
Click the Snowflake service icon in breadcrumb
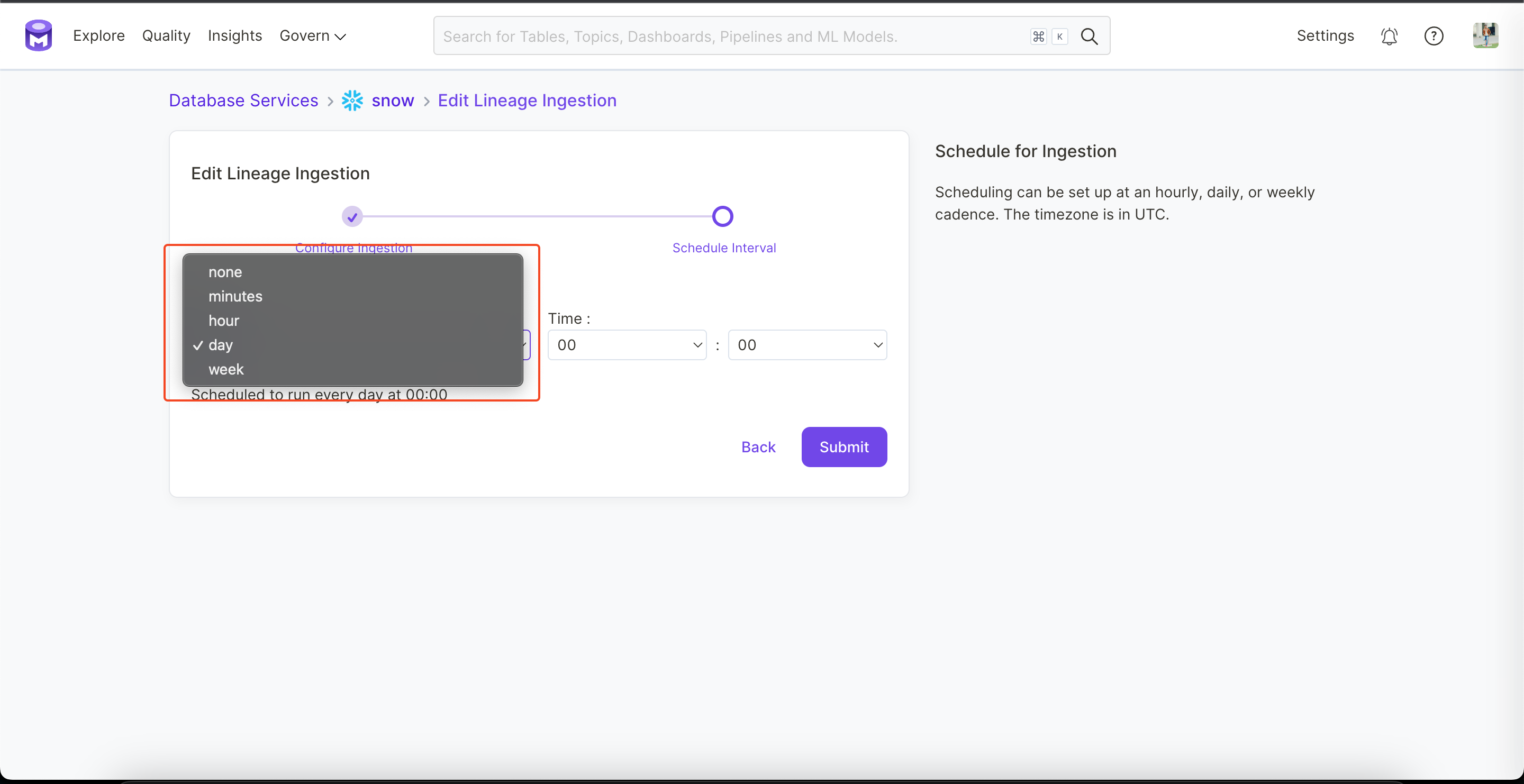[351, 101]
